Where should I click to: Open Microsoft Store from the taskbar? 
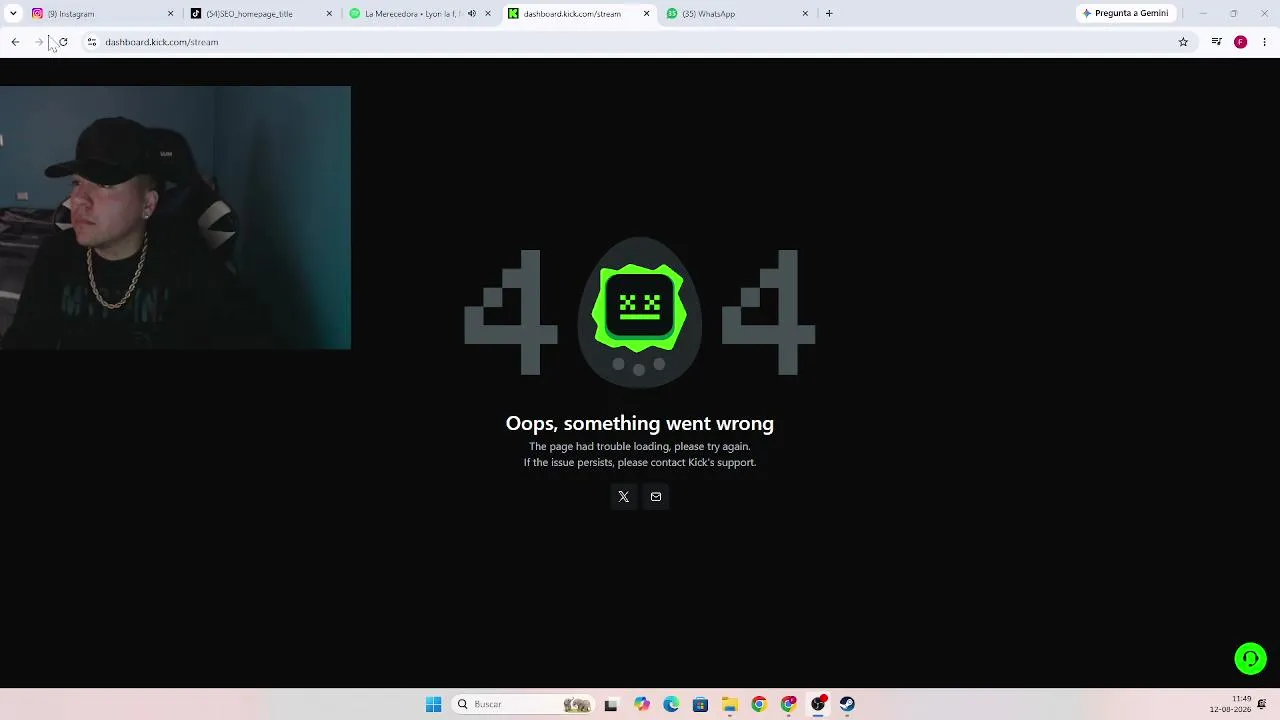click(700, 704)
